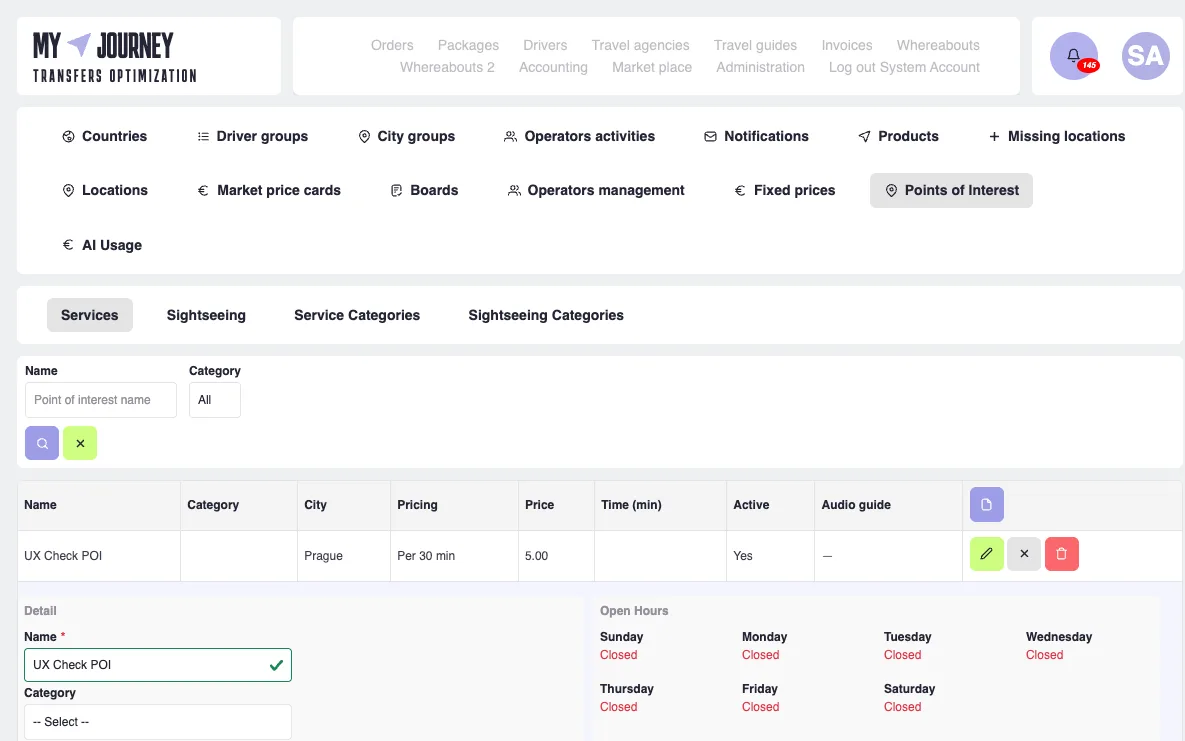1185x741 pixels.
Task: Open the notifications bell icon
Action: pos(1073,55)
